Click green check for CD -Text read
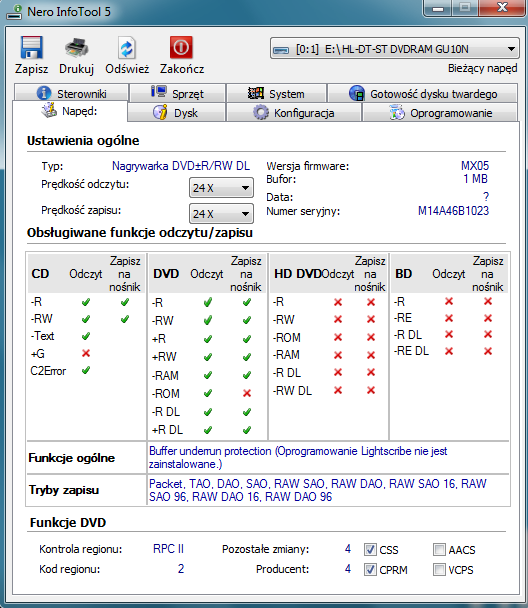The height and width of the screenshot is (608, 528). 86,336
